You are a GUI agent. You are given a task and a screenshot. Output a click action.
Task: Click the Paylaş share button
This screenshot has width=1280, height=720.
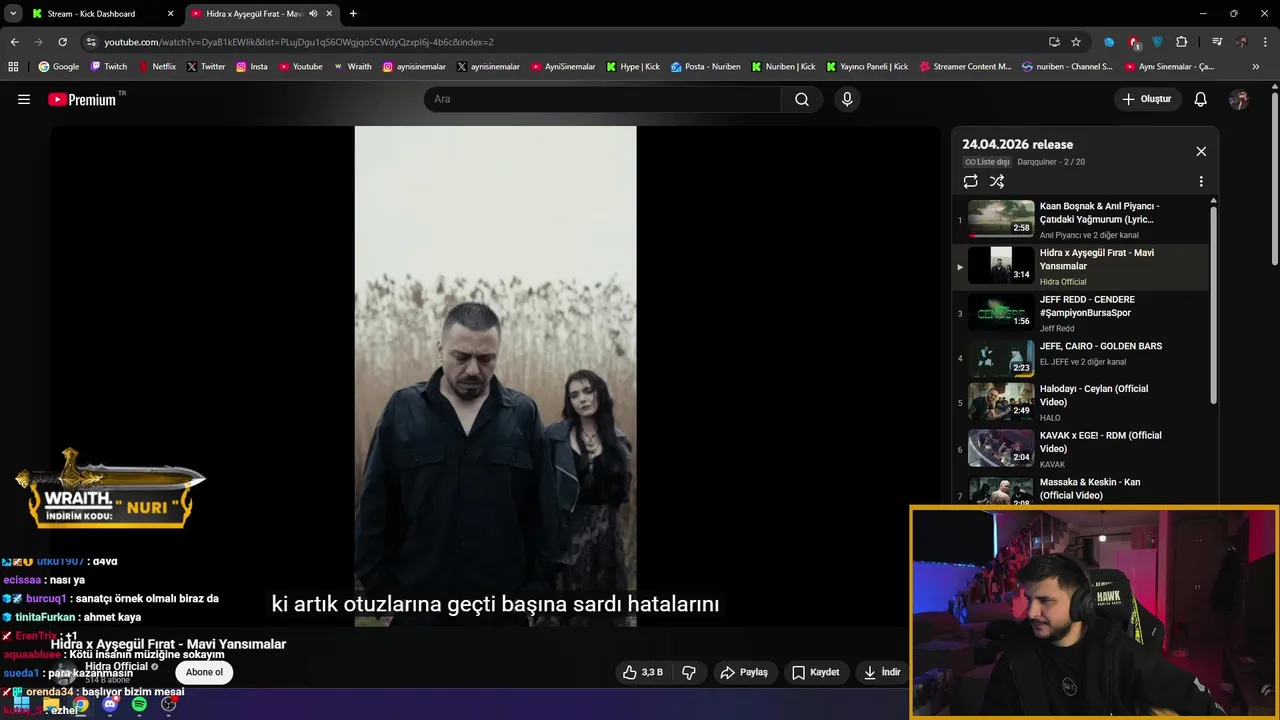[744, 672]
